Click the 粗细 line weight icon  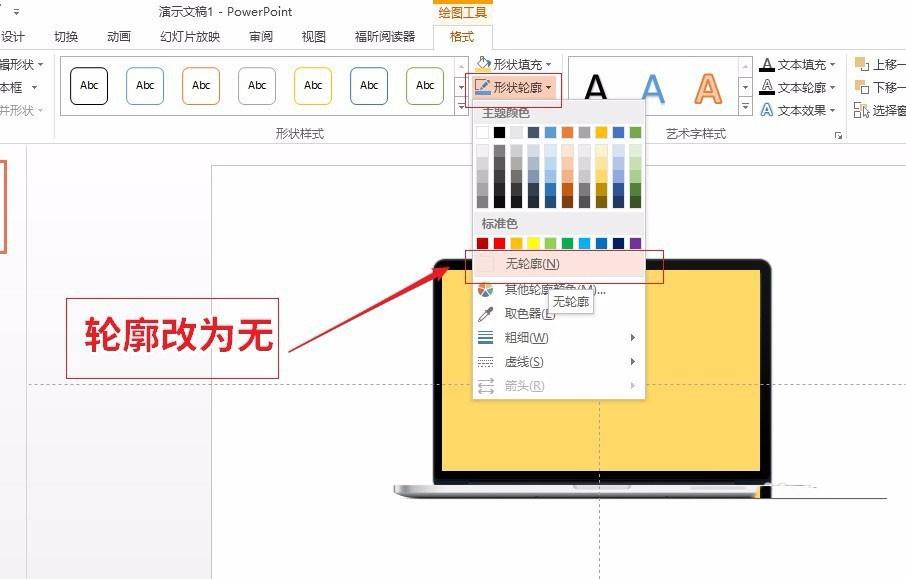pos(486,337)
